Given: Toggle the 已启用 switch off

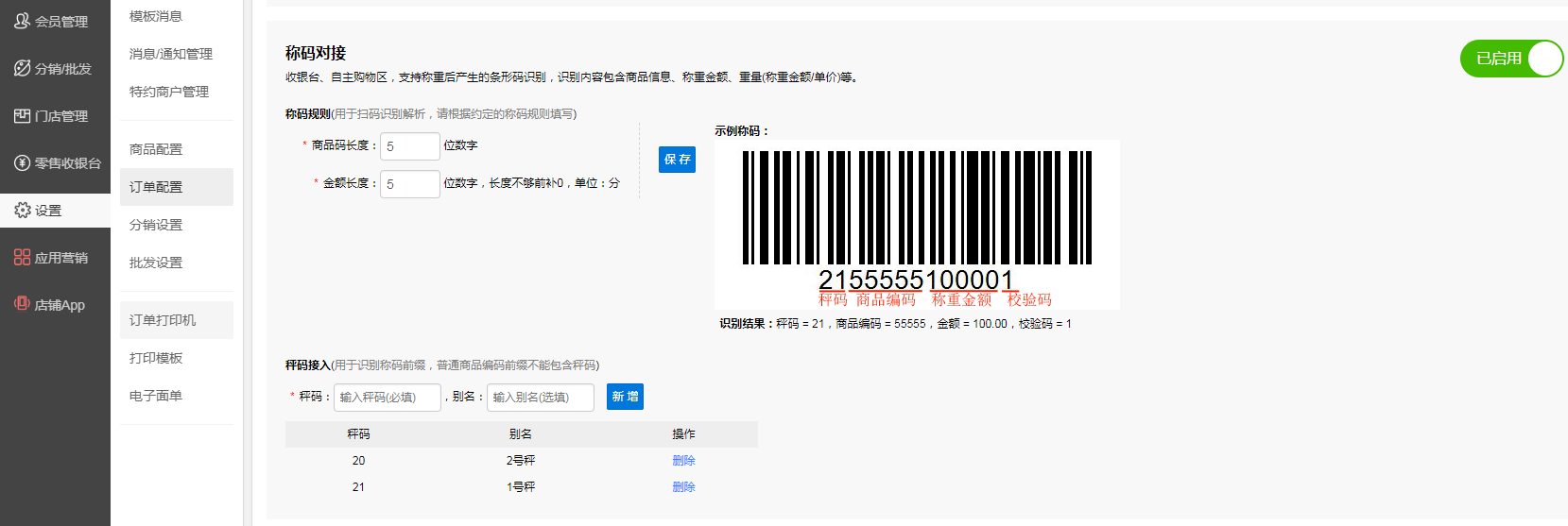Looking at the screenshot, I should [1510, 59].
